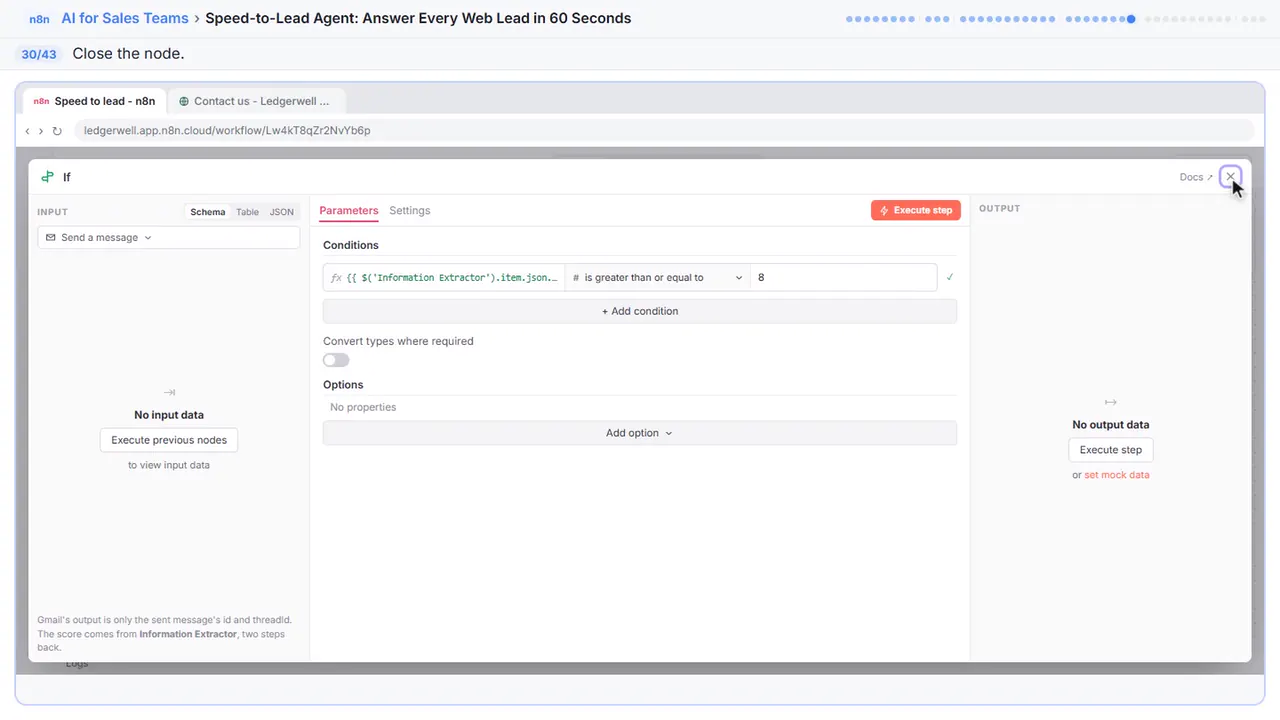Open the Settings tab
Image resolution: width=1280 pixels, height=720 pixels.
(x=410, y=211)
